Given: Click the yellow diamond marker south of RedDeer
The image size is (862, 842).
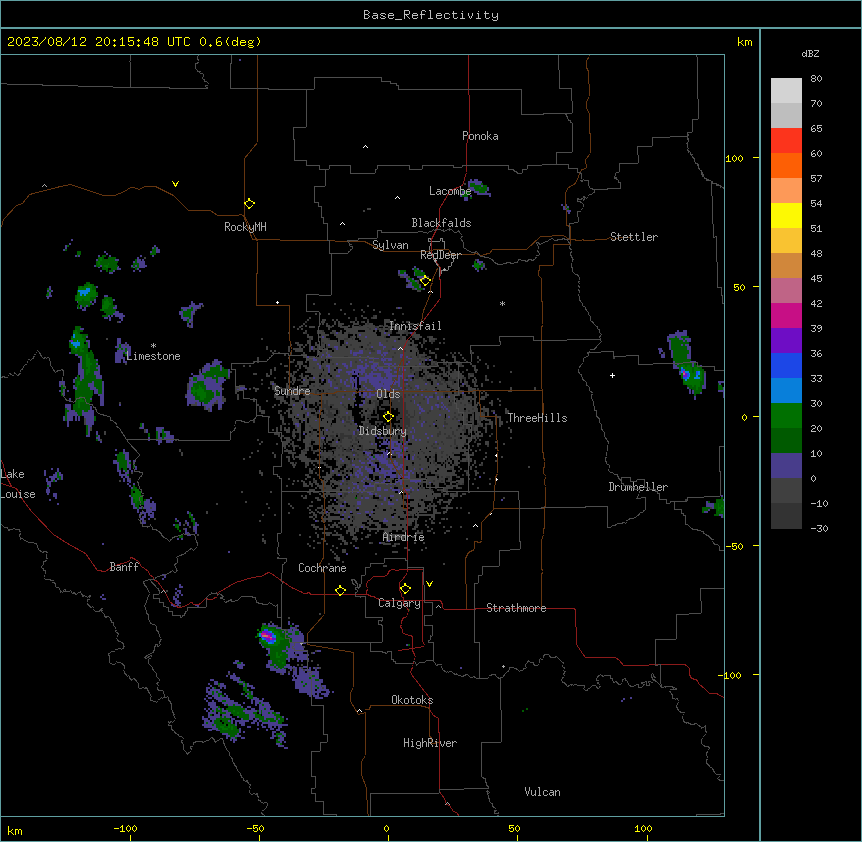Looking at the screenshot, I should tap(425, 281).
